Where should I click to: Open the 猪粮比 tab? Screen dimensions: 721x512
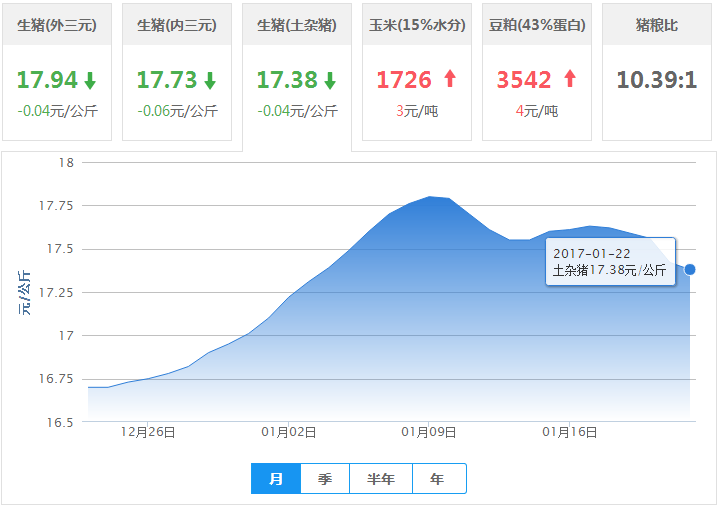tap(657, 72)
